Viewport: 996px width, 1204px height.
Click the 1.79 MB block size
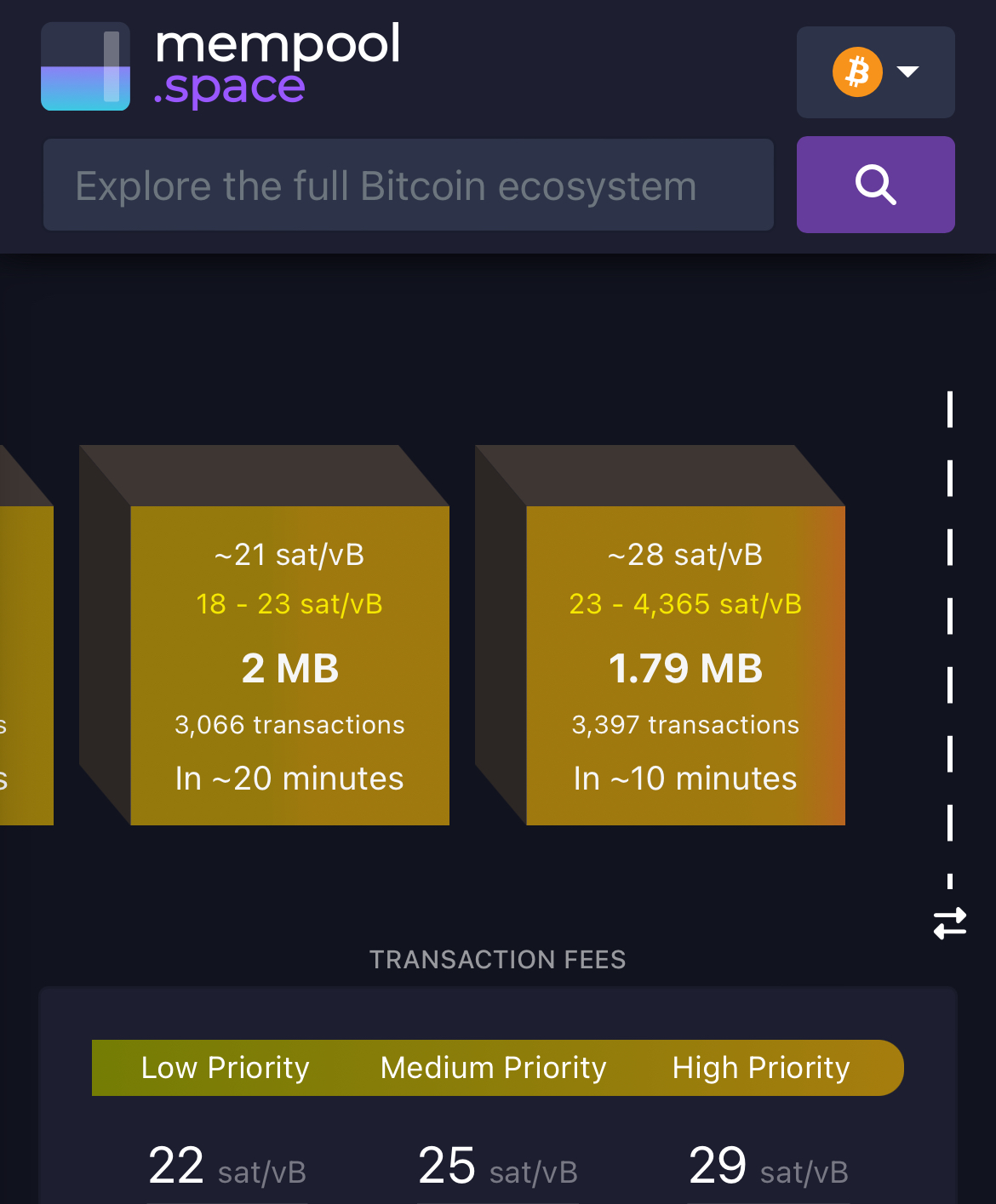(685, 669)
